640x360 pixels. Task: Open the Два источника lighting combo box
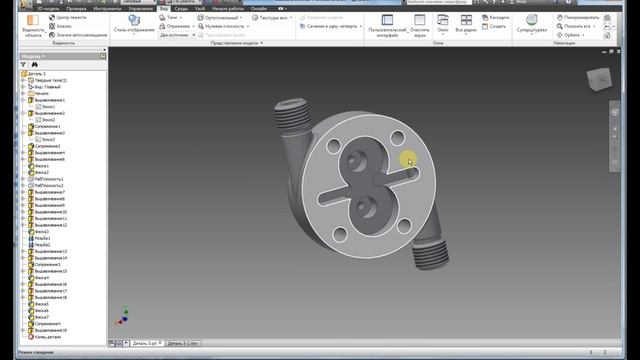tap(177, 35)
